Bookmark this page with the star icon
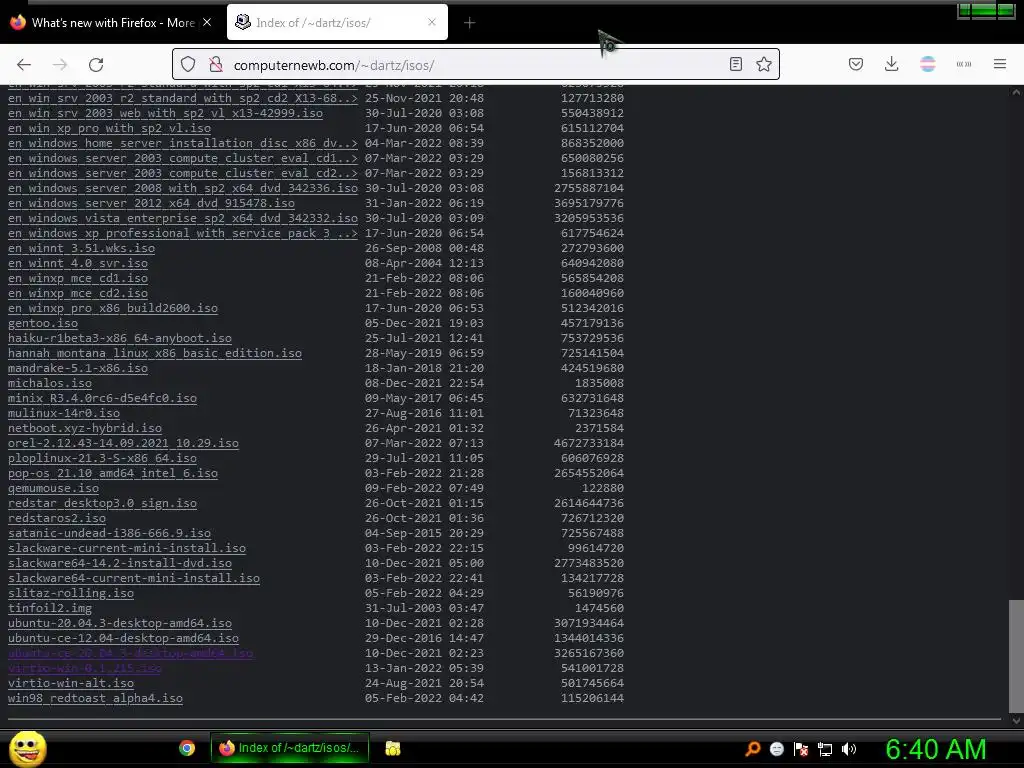The width and height of the screenshot is (1024, 768). [763, 64]
